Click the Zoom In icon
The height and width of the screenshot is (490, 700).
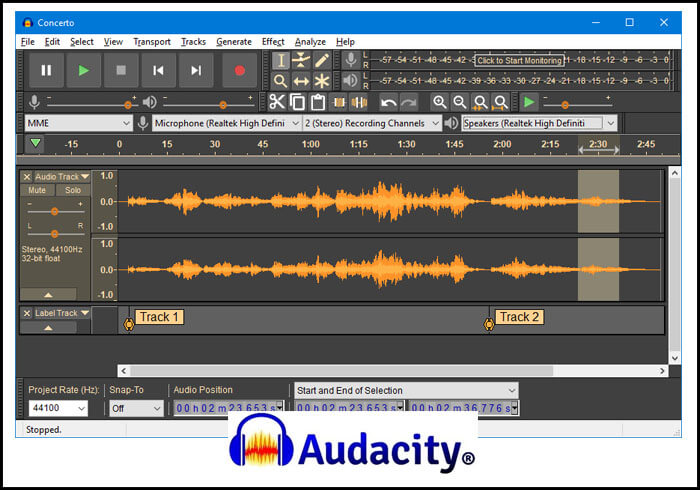tap(440, 102)
